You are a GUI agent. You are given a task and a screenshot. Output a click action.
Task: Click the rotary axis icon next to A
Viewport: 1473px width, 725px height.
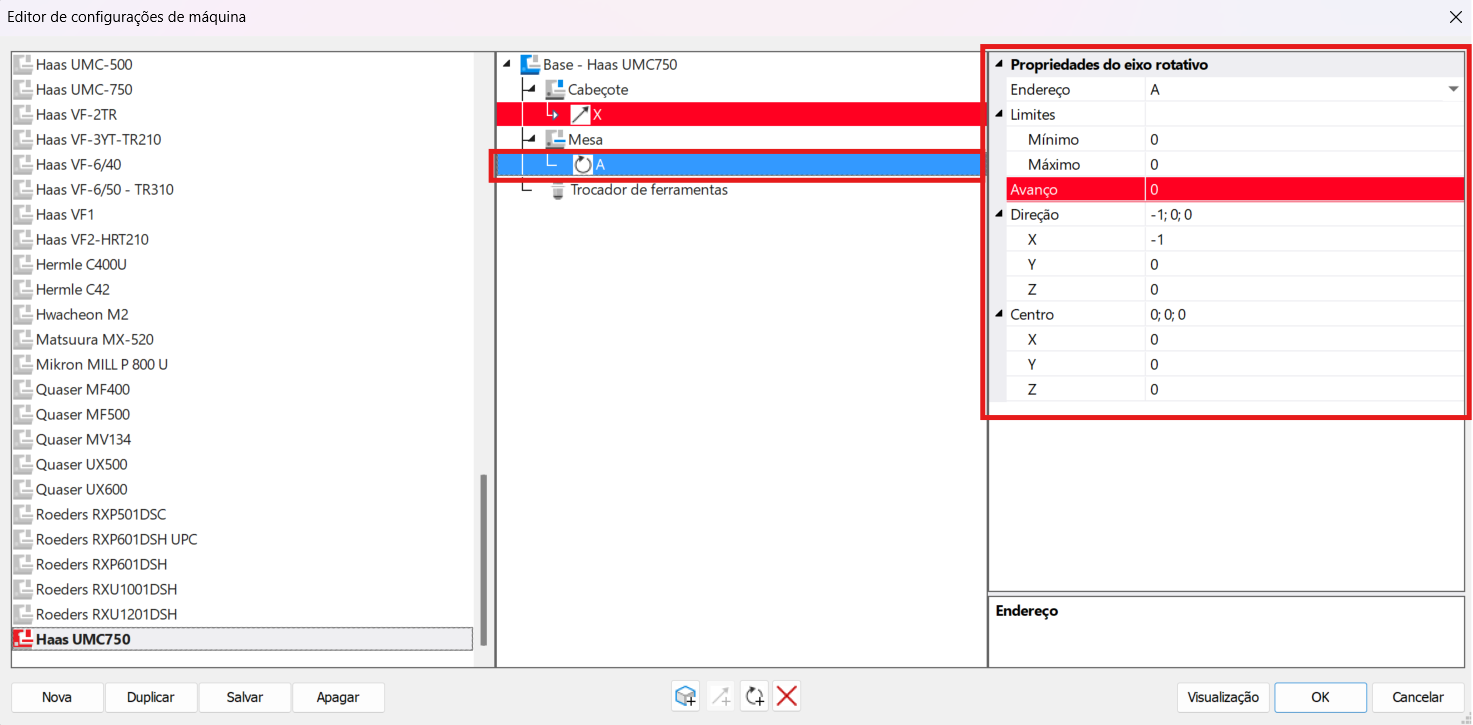pos(583,165)
